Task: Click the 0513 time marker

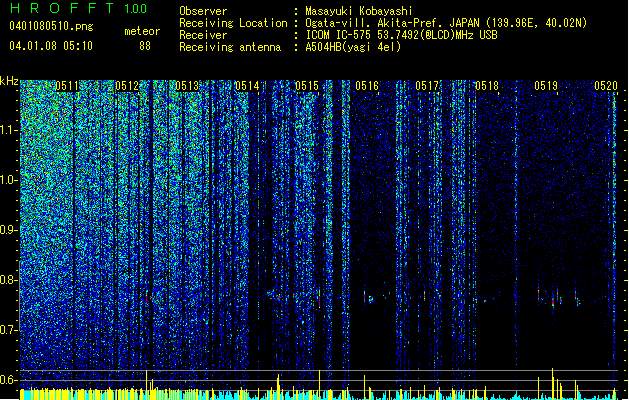Action: (187, 86)
